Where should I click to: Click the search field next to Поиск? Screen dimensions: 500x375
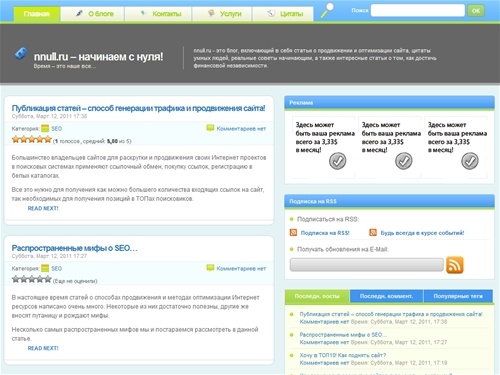(x=418, y=10)
